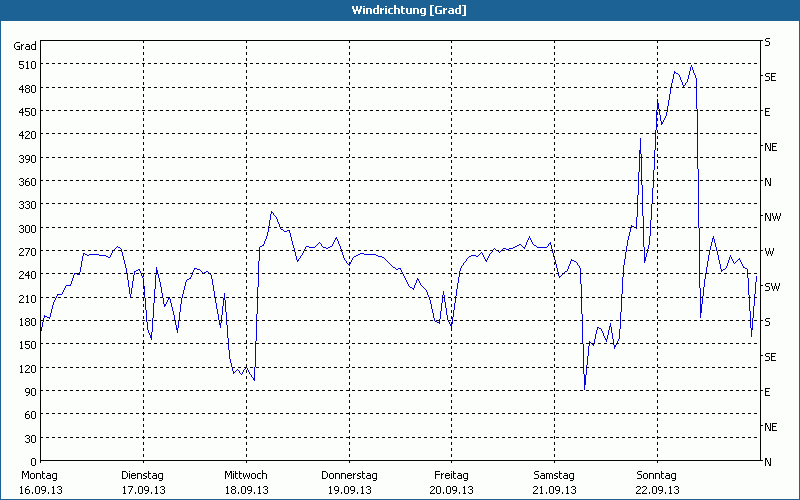Click the 420 left axis label

coord(28,135)
